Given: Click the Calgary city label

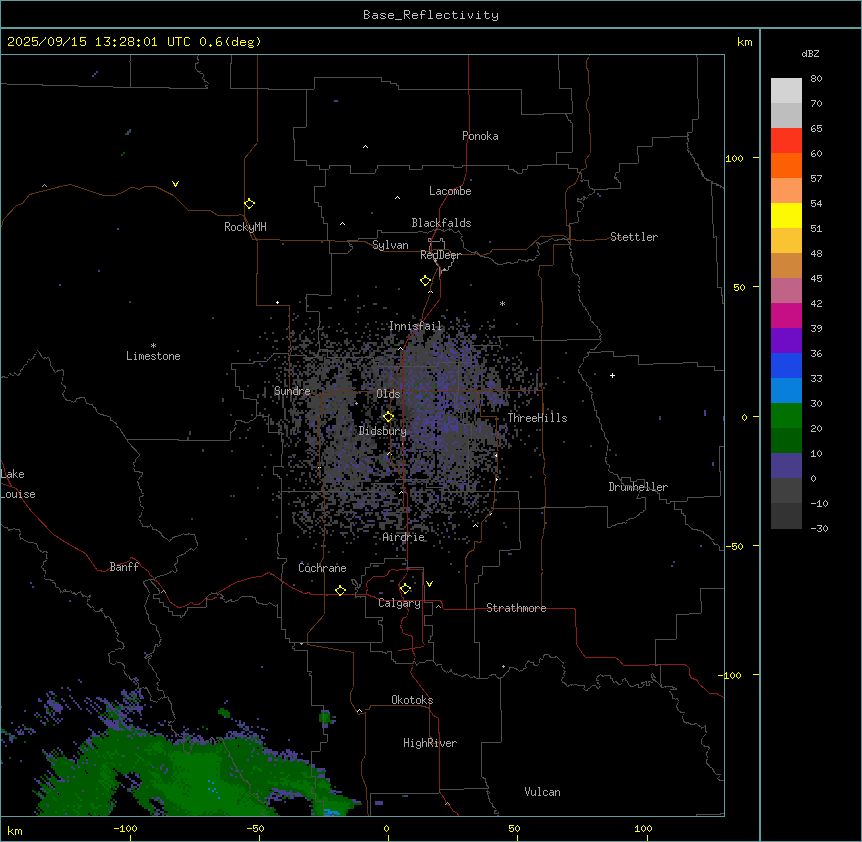Looking at the screenshot, I should point(399,603).
